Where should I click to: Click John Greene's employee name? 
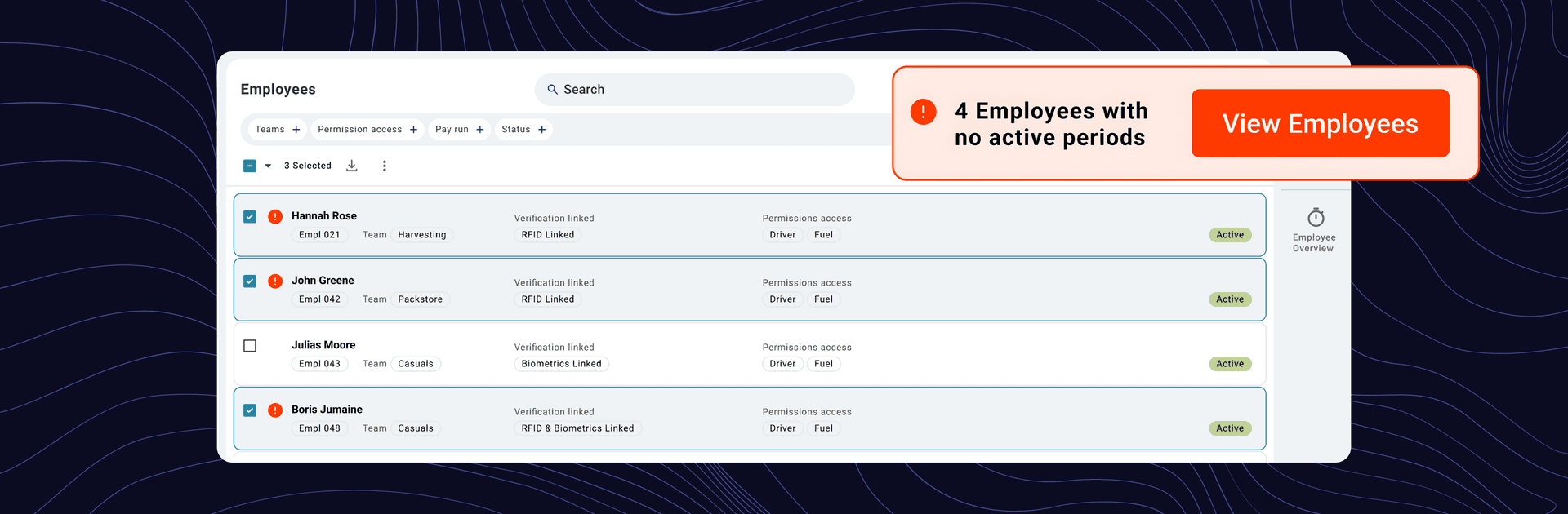pyautogui.click(x=323, y=281)
